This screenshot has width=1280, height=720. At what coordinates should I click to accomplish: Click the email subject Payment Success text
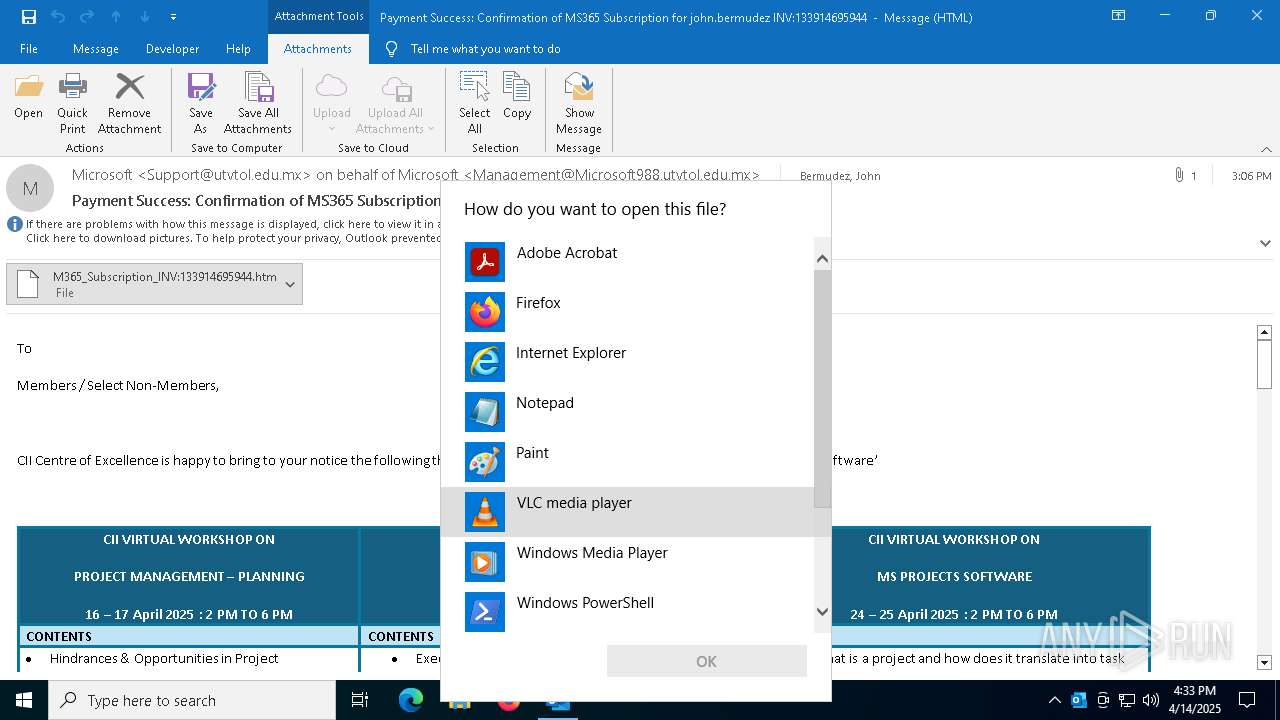[x=256, y=200]
